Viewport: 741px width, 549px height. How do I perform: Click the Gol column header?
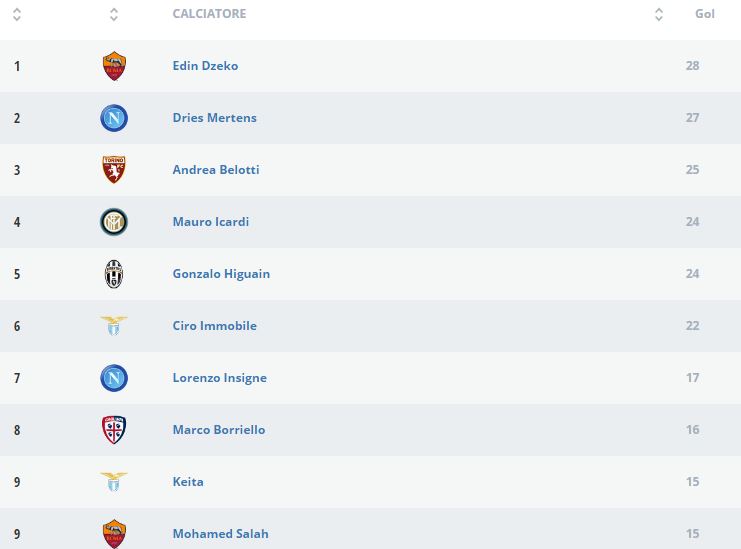click(704, 14)
